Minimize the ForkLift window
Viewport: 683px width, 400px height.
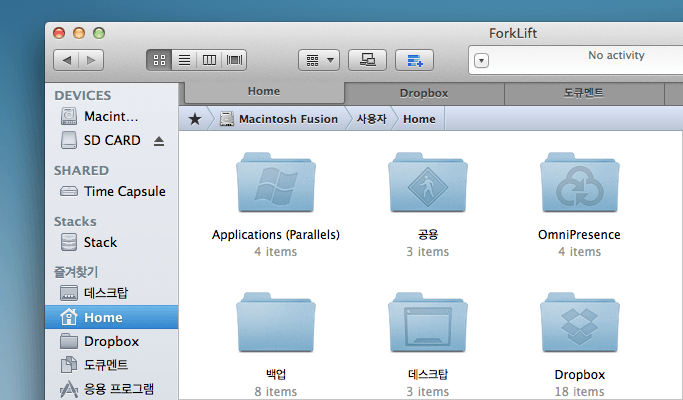[x=79, y=33]
